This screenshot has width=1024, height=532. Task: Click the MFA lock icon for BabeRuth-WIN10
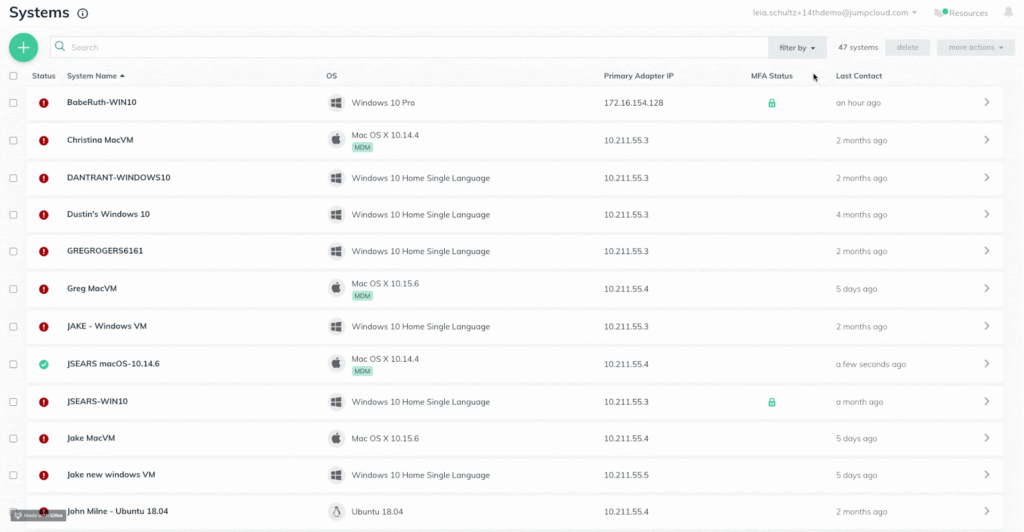coord(771,103)
